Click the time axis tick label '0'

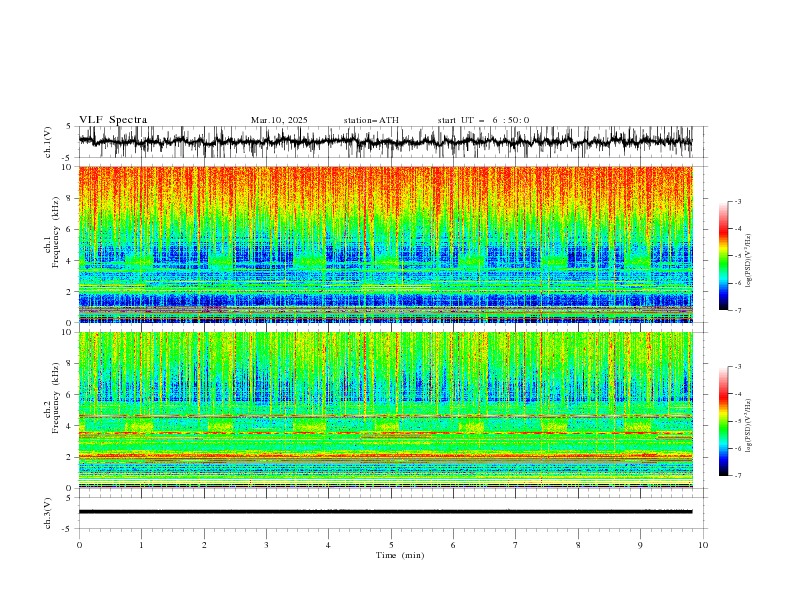[x=79, y=545]
